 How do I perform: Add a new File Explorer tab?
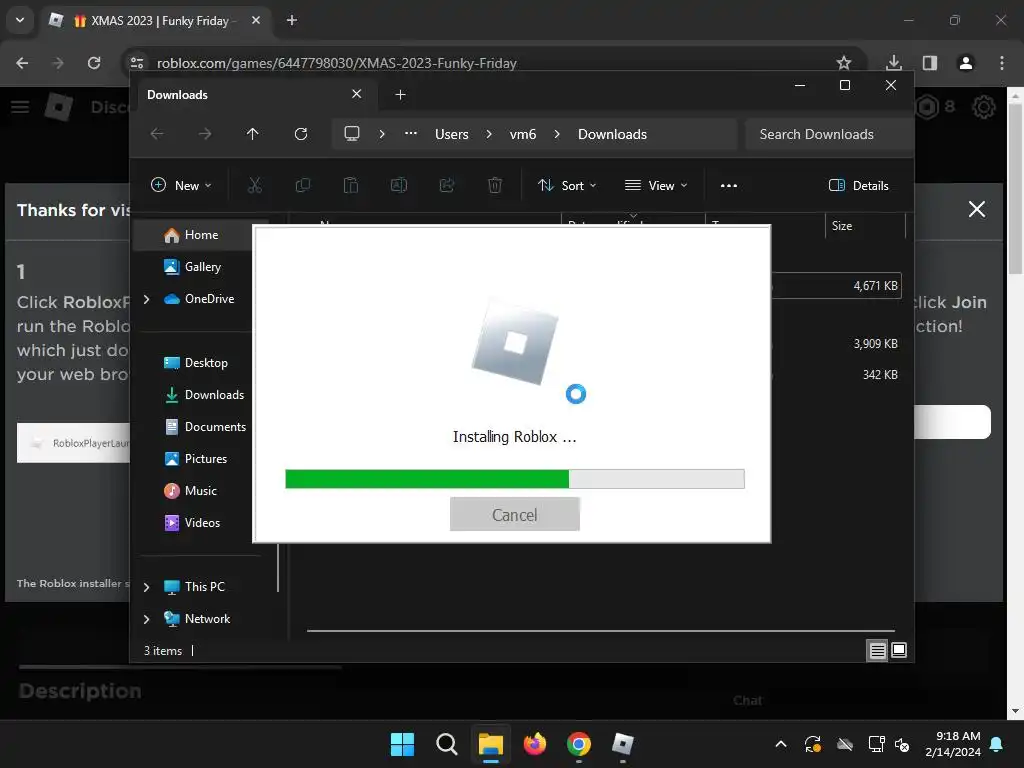(x=400, y=95)
